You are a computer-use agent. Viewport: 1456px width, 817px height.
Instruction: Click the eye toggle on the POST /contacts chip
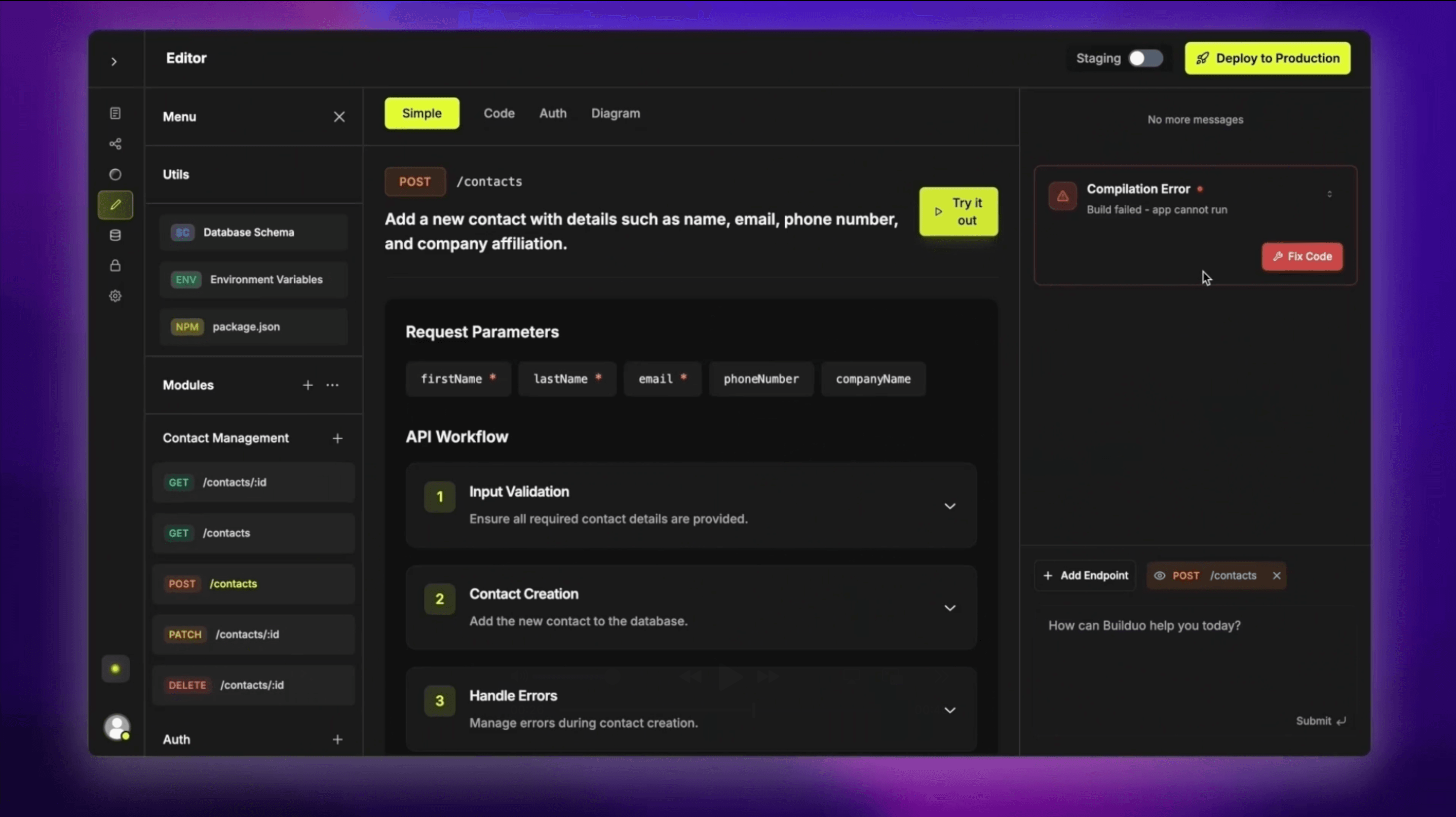[x=1160, y=576]
